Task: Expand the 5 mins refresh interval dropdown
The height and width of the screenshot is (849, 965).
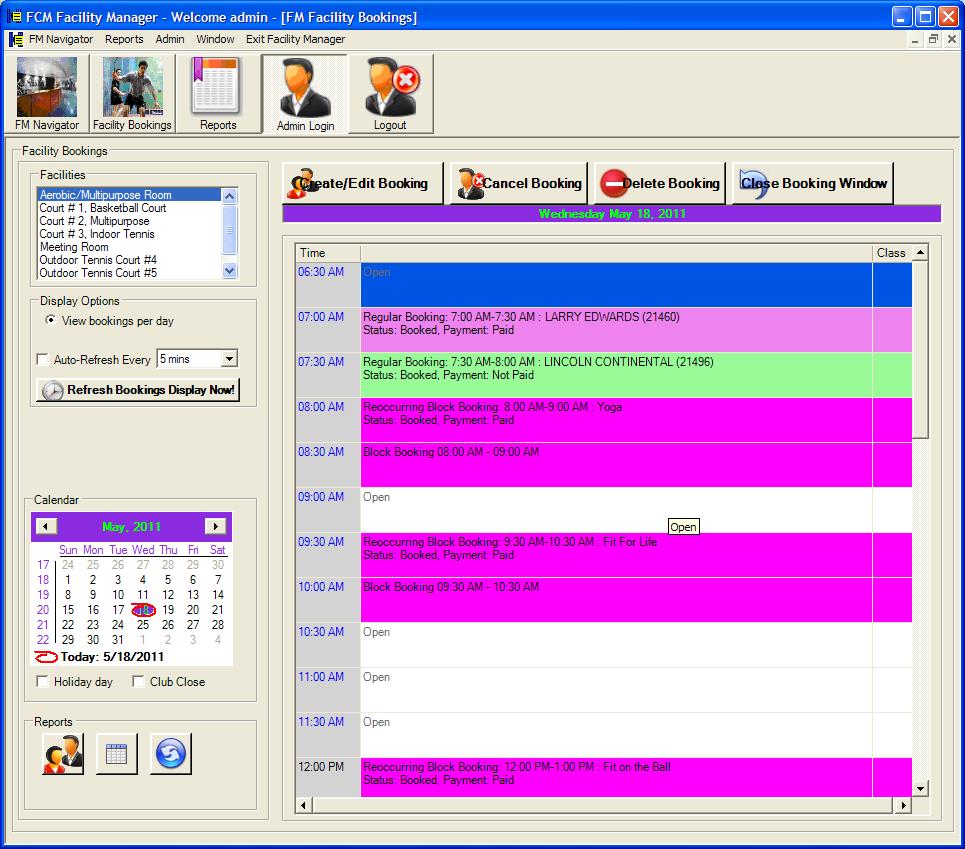Action: click(x=229, y=359)
